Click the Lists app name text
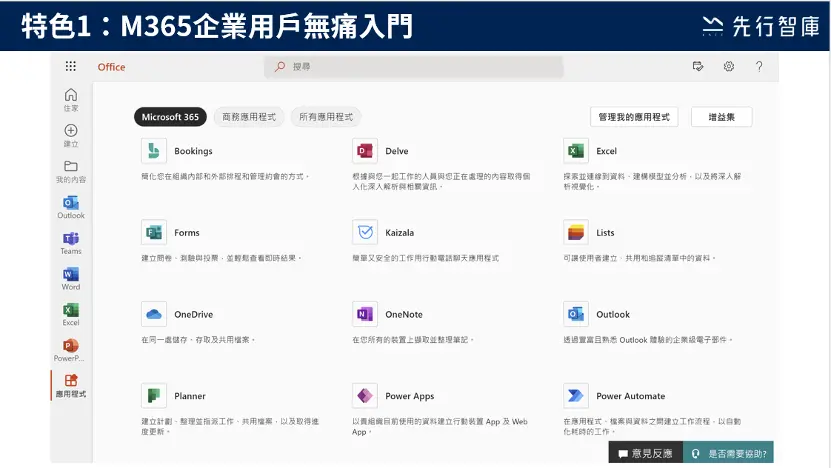Screen dimensions: 832x468 pos(605,233)
